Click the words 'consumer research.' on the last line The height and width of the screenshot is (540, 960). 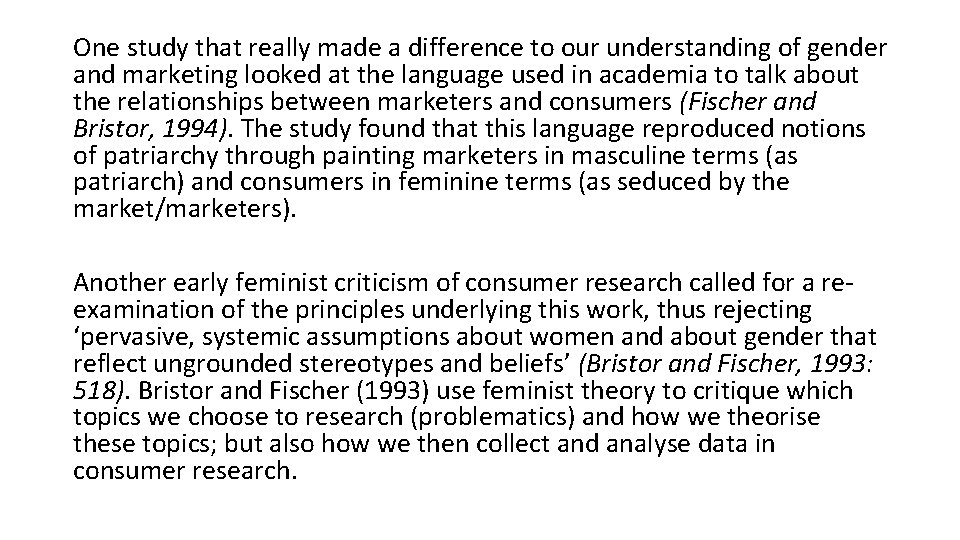[184, 471]
